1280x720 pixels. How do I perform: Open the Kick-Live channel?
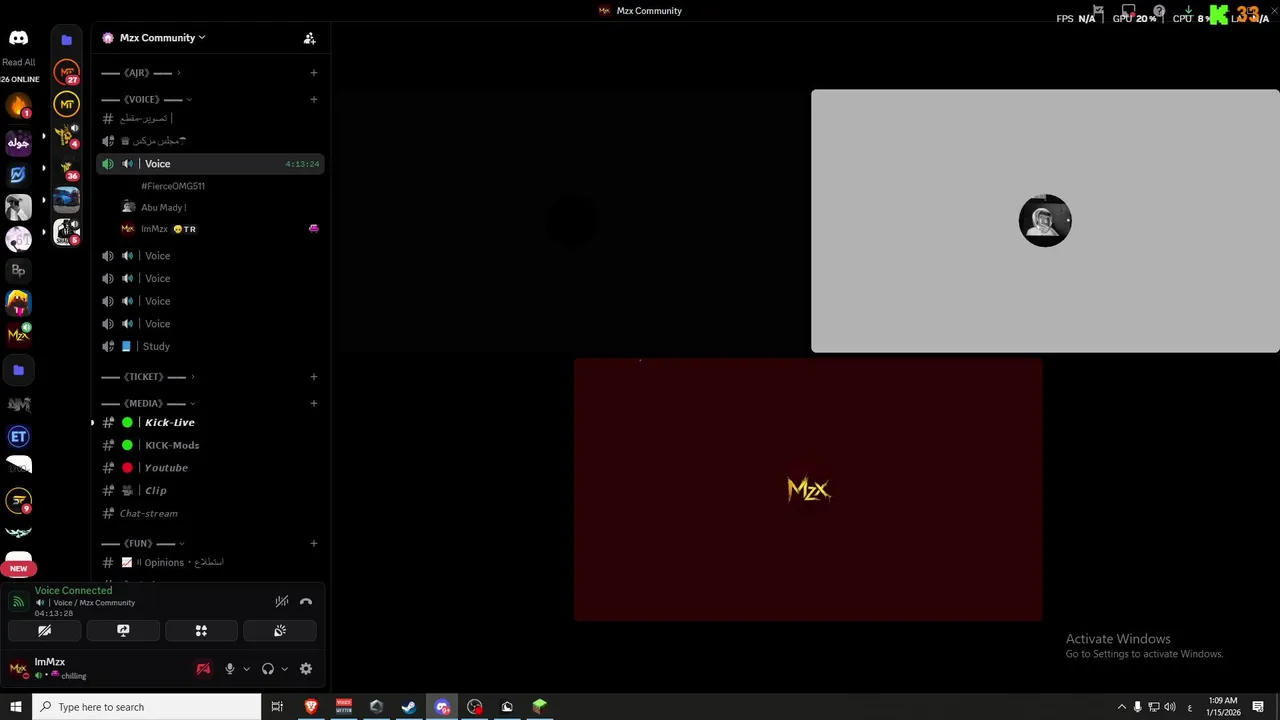click(x=210, y=422)
